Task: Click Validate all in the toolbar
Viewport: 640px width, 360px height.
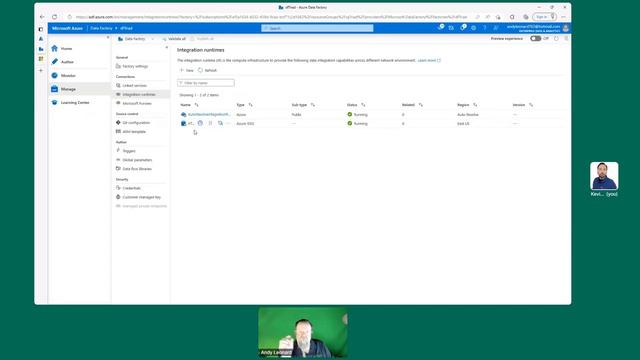Action: click(x=174, y=39)
